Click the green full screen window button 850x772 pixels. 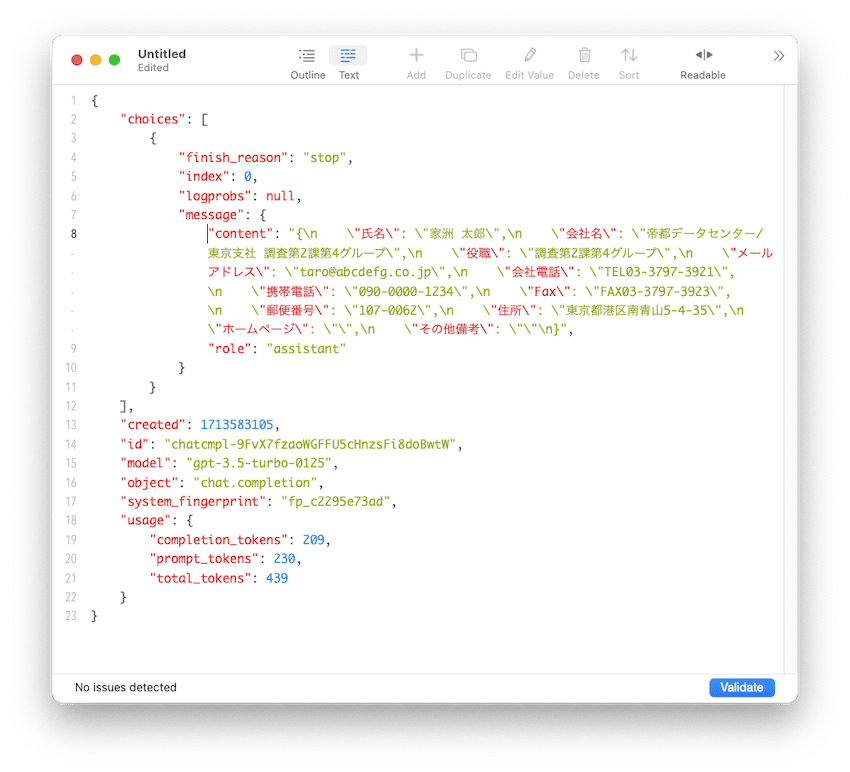tap(114, 60)
